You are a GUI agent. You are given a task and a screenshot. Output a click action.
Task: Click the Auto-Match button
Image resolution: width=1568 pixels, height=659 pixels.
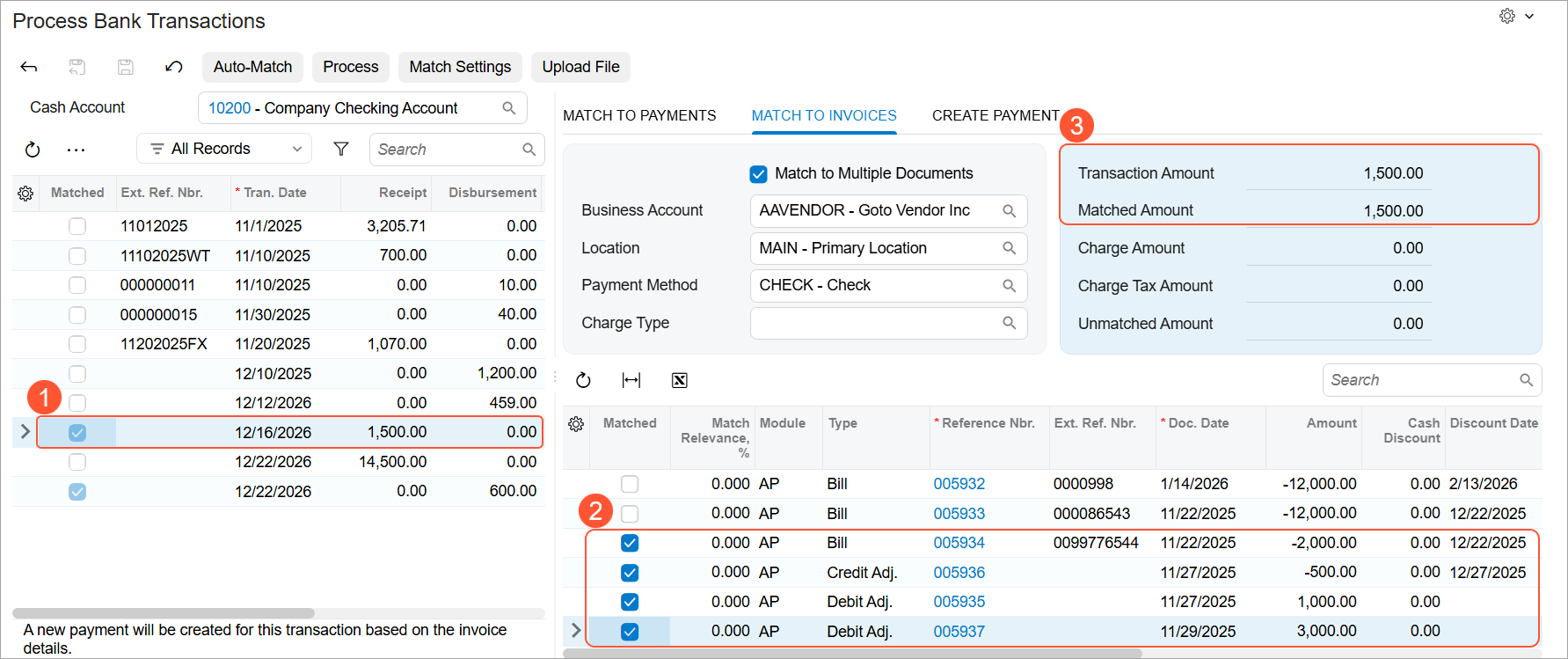[x=253, y=67]
